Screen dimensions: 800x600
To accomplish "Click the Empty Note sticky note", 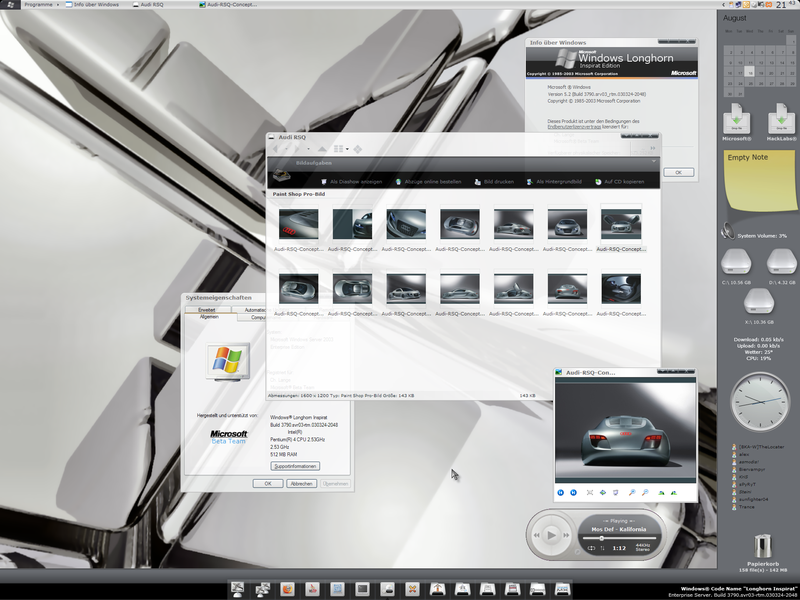I will [755, 180].
